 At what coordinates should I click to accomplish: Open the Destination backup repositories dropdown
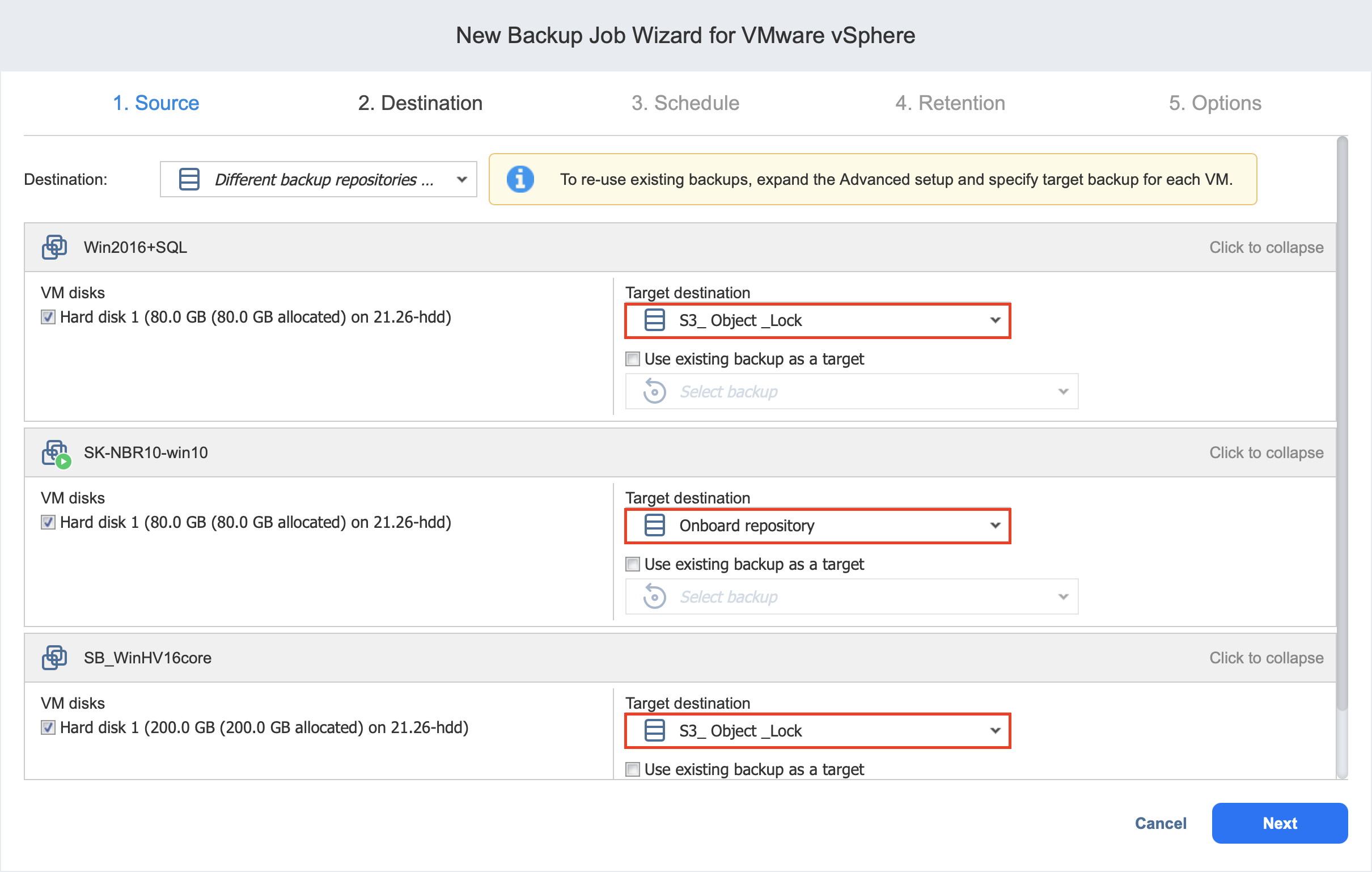(318, 180)
